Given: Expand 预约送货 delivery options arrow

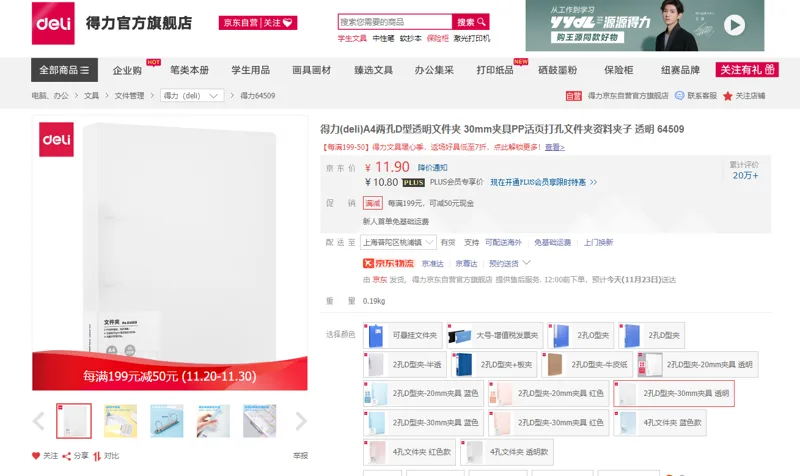Looking at the screenshot, I should 527,263.
